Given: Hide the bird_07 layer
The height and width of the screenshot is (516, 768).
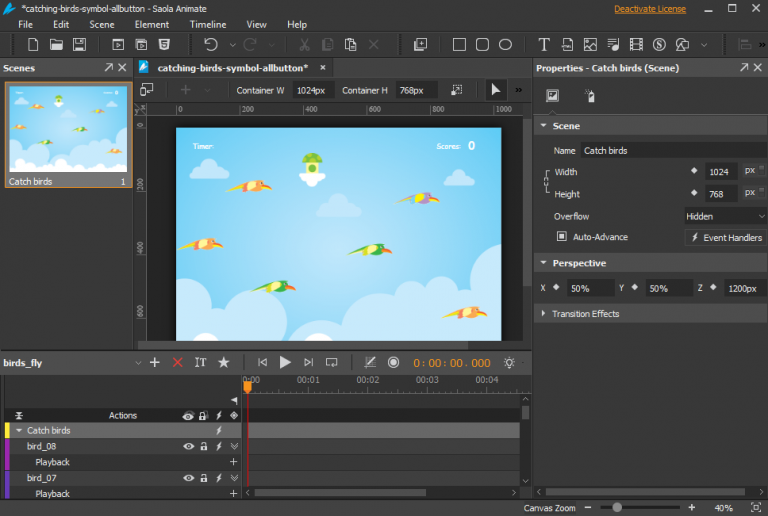Looking at the screenshot, I should 188,478.
